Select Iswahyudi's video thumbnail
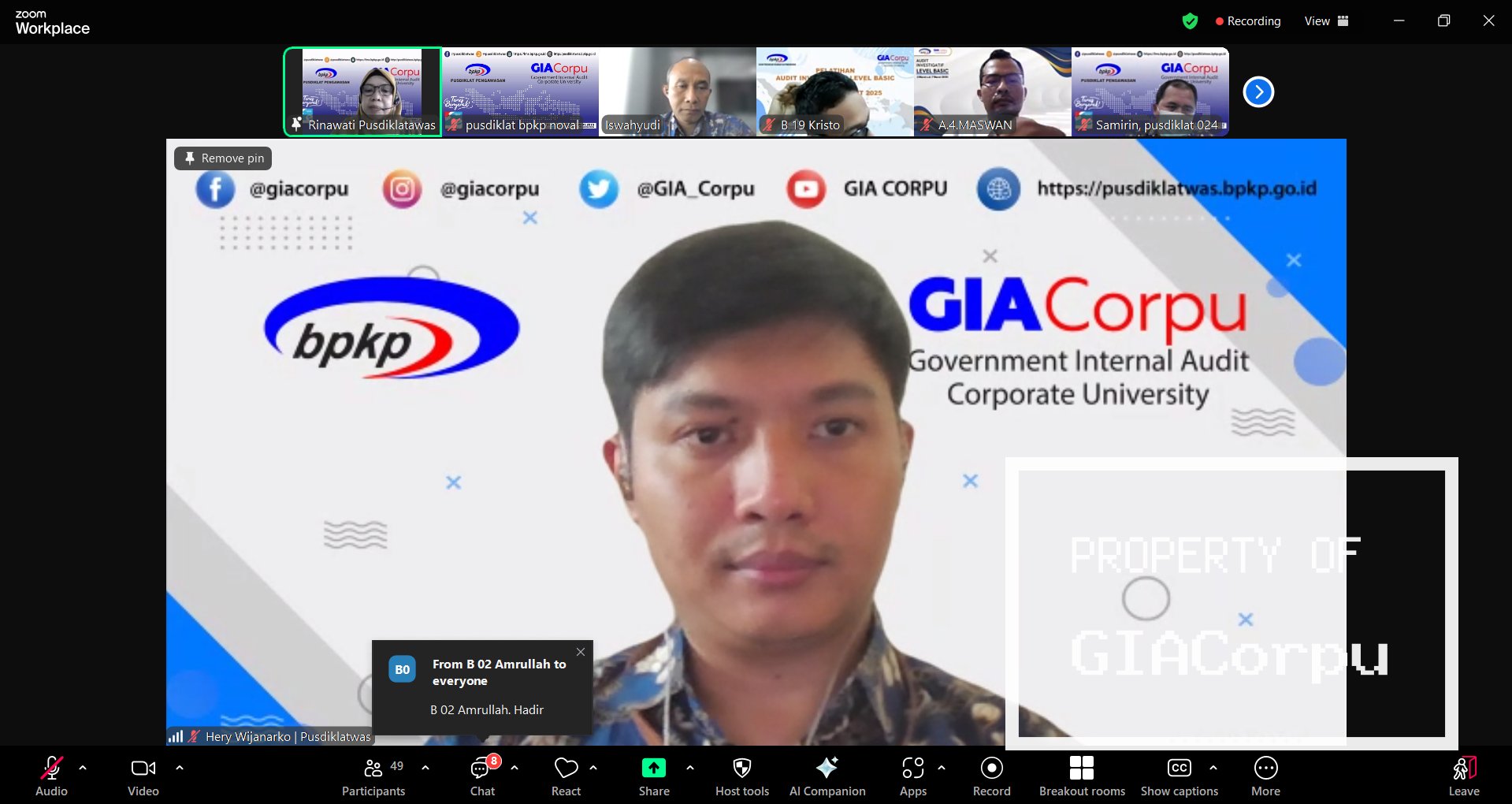 tap(678, 92)
